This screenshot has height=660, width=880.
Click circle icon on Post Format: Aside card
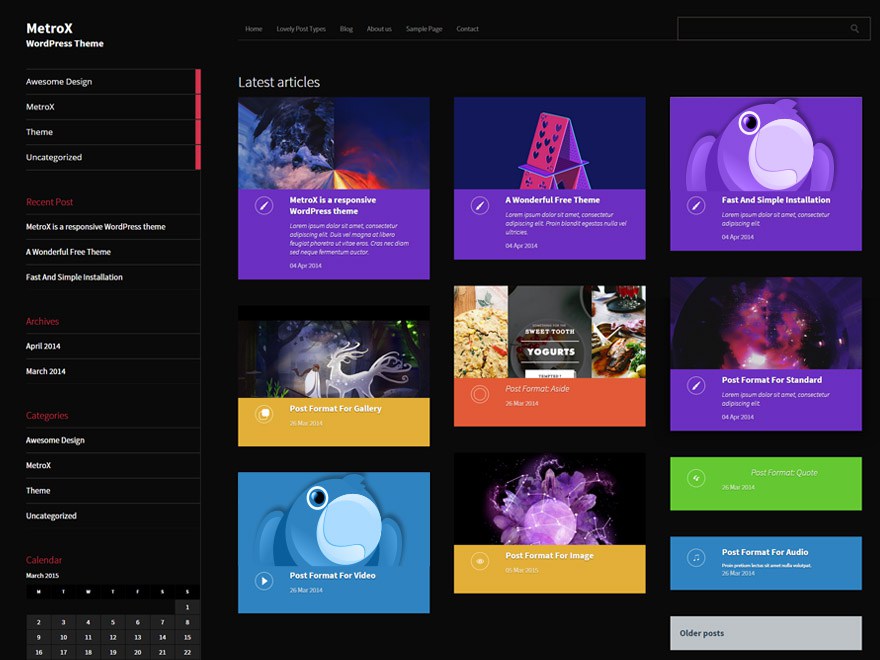pos(480,394)
